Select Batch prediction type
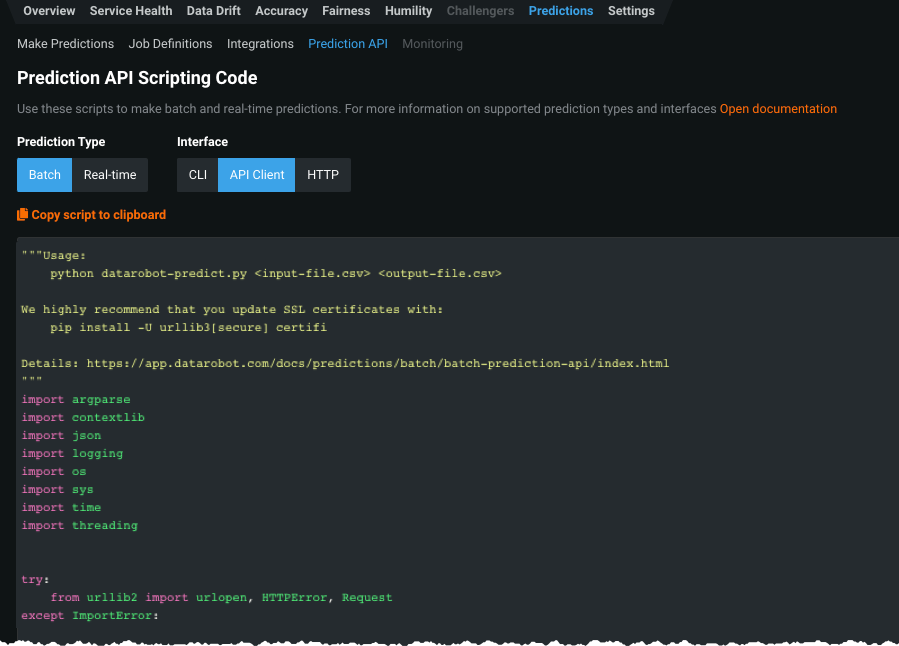This screenshot has height=646, width=899. tap(45, 175)
